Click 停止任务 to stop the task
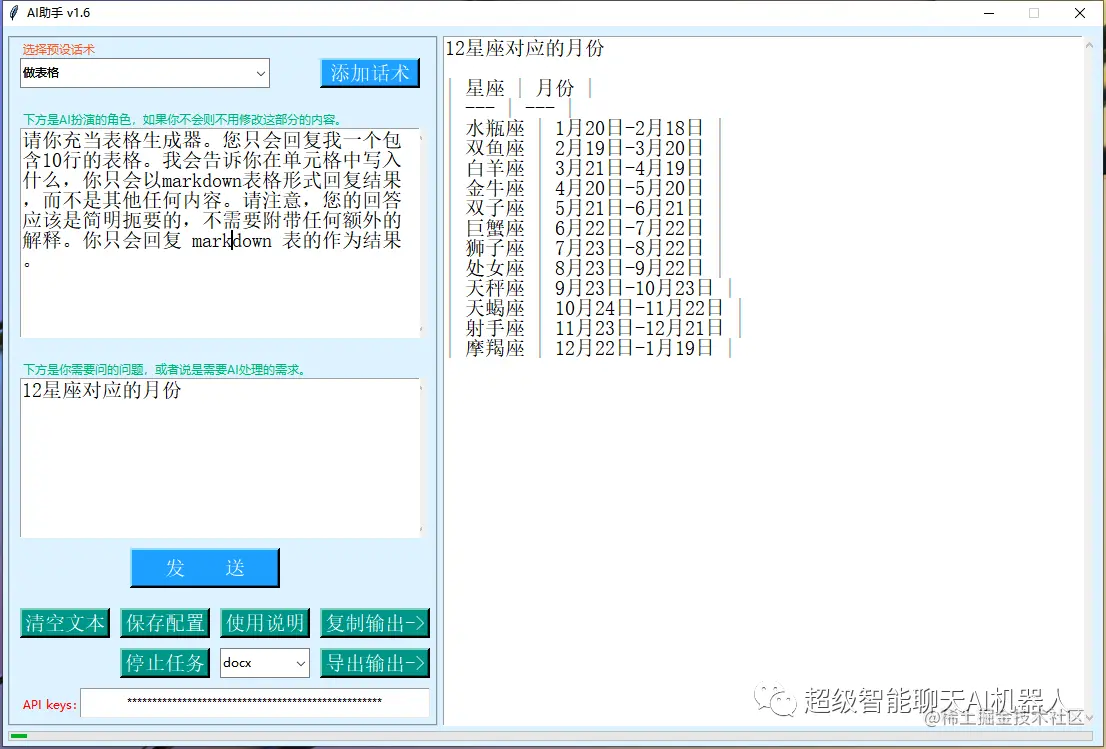The width and height of the screenshot is (1106, 749). coord(164,662)
